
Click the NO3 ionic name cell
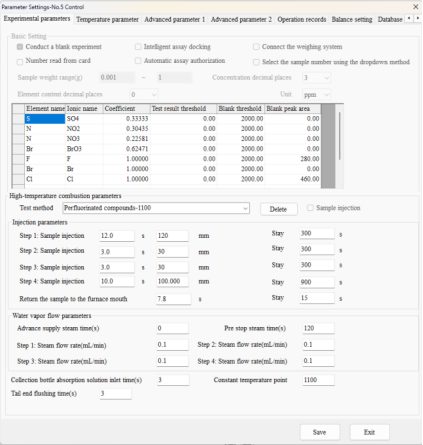pos(84,139)
